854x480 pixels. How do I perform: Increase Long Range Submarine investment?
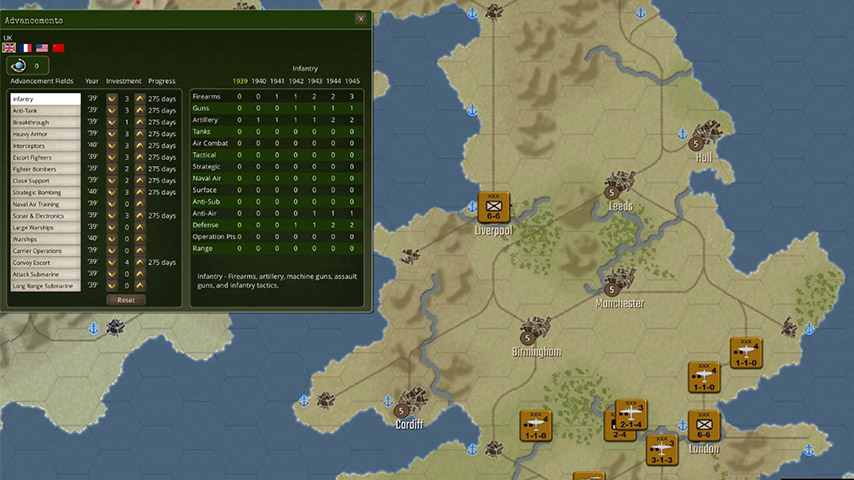[x=140, y=285]
